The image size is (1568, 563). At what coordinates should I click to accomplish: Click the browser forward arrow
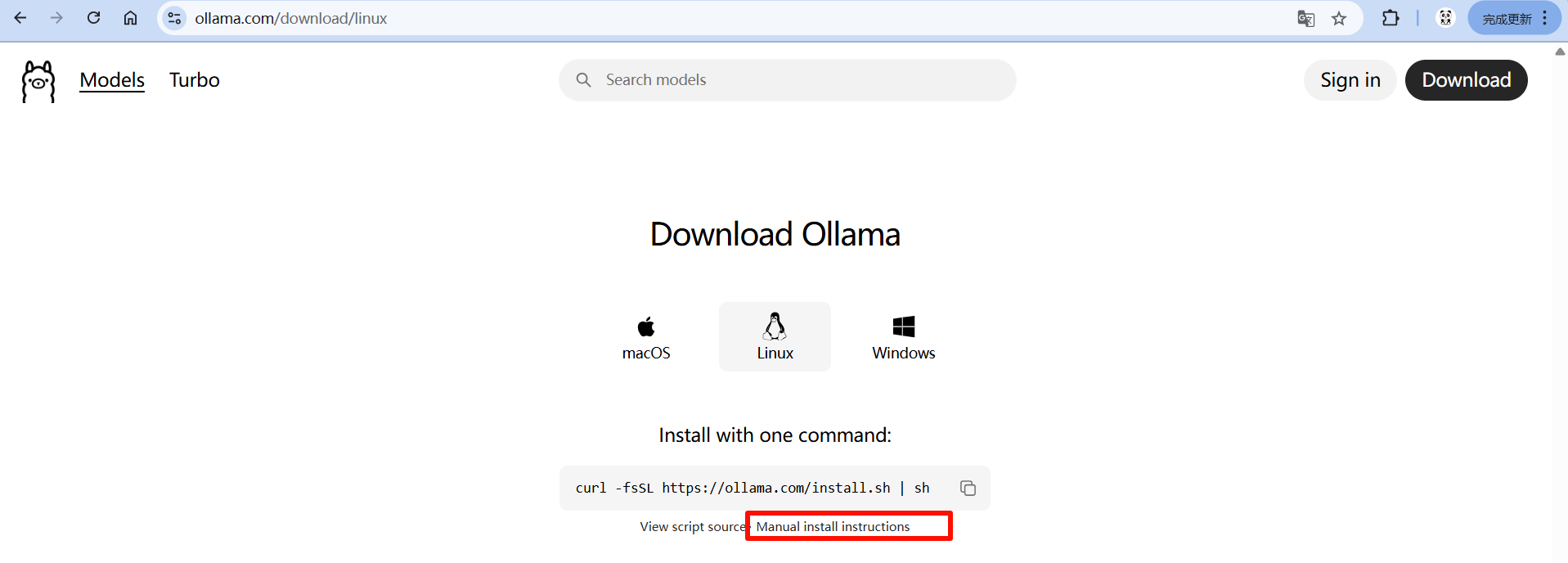click(56, 18)
